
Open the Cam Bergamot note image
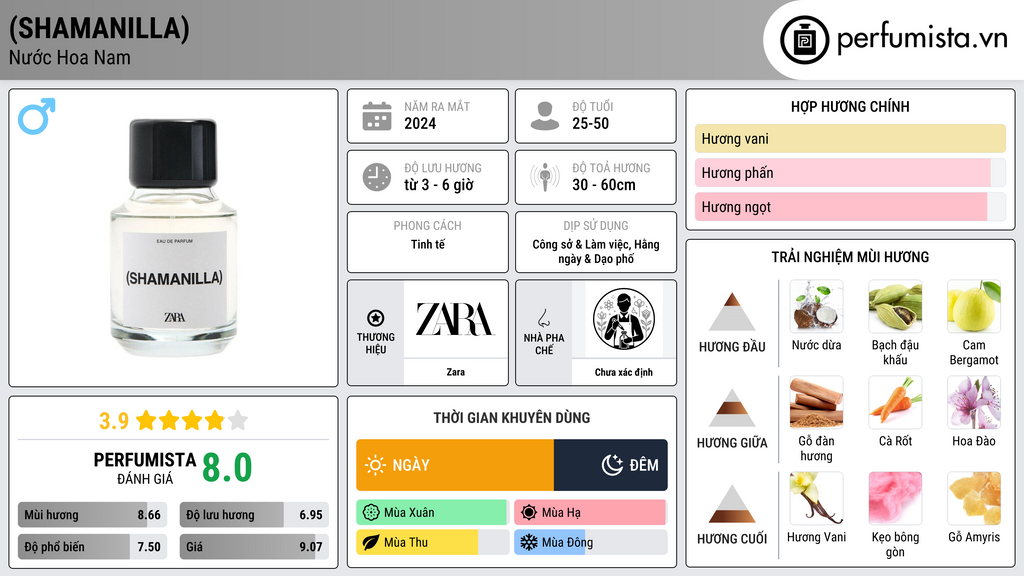974,307
